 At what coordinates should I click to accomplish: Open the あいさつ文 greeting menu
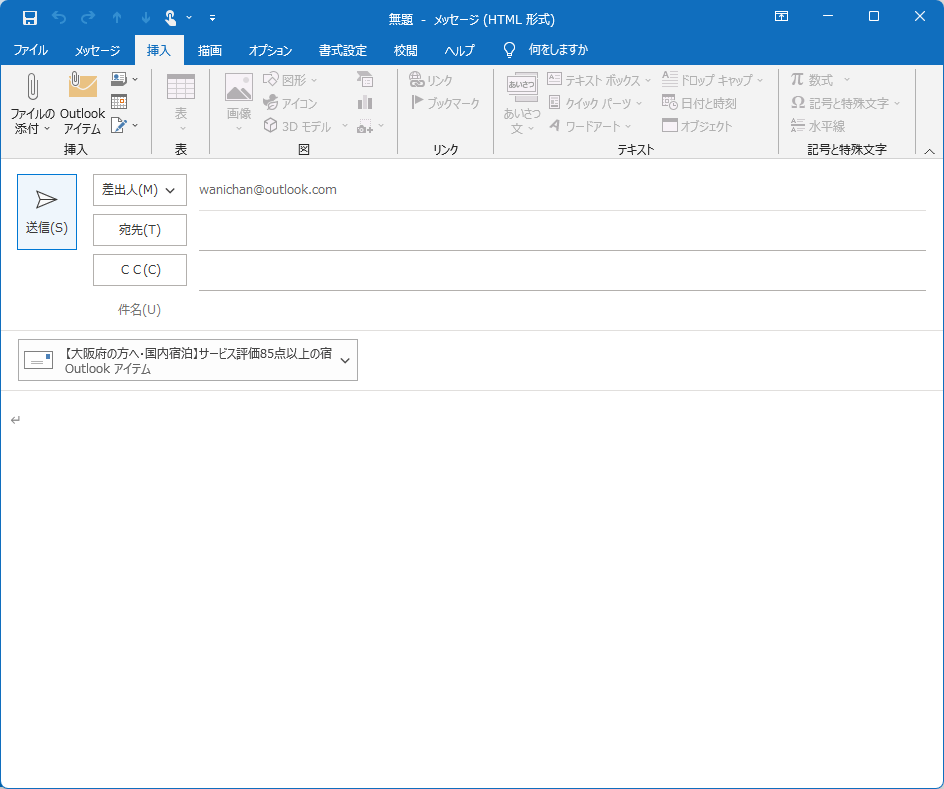[521, 104]
